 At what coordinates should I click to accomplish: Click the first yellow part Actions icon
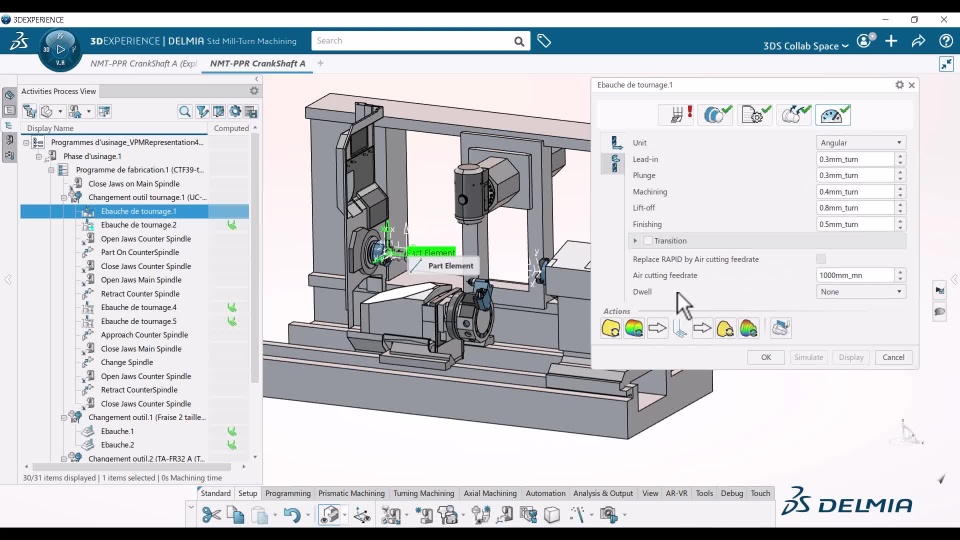tap(610, 328)
